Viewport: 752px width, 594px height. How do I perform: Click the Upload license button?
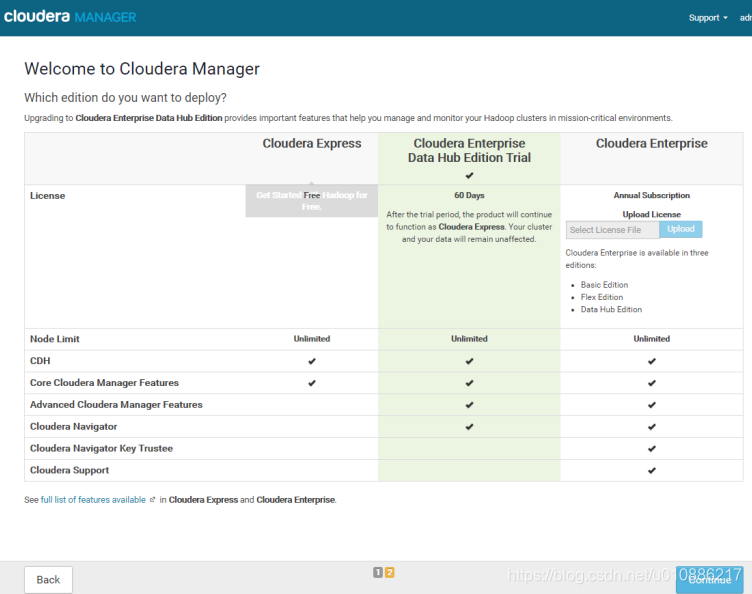(681, 229)
